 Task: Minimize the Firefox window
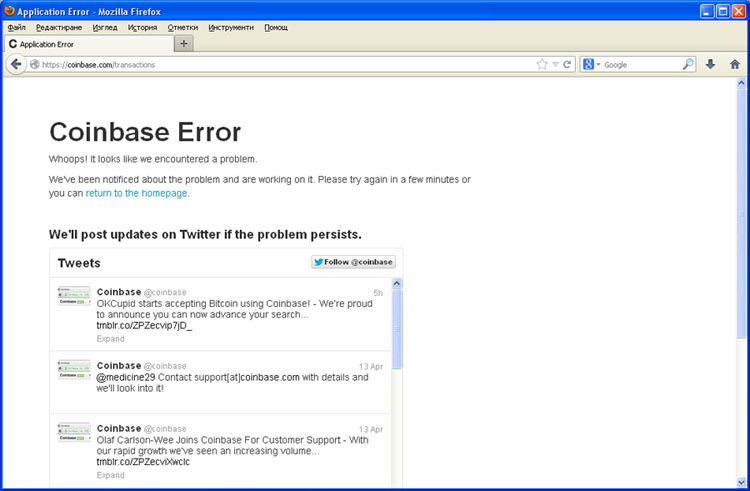pos(707,11)
